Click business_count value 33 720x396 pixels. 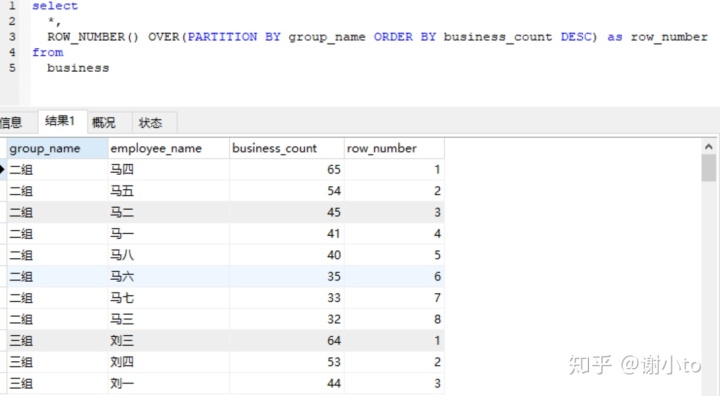point(287,298)
